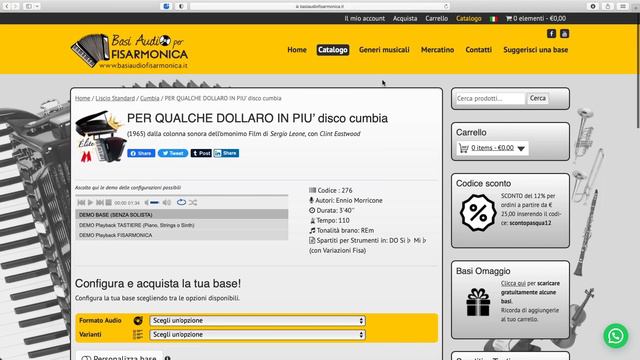Image resolution: width=640 pixels, height=360 pixels.
Task: Open Catalogo in main navigation
Action: pyautogui.click(x=333, y=50)
